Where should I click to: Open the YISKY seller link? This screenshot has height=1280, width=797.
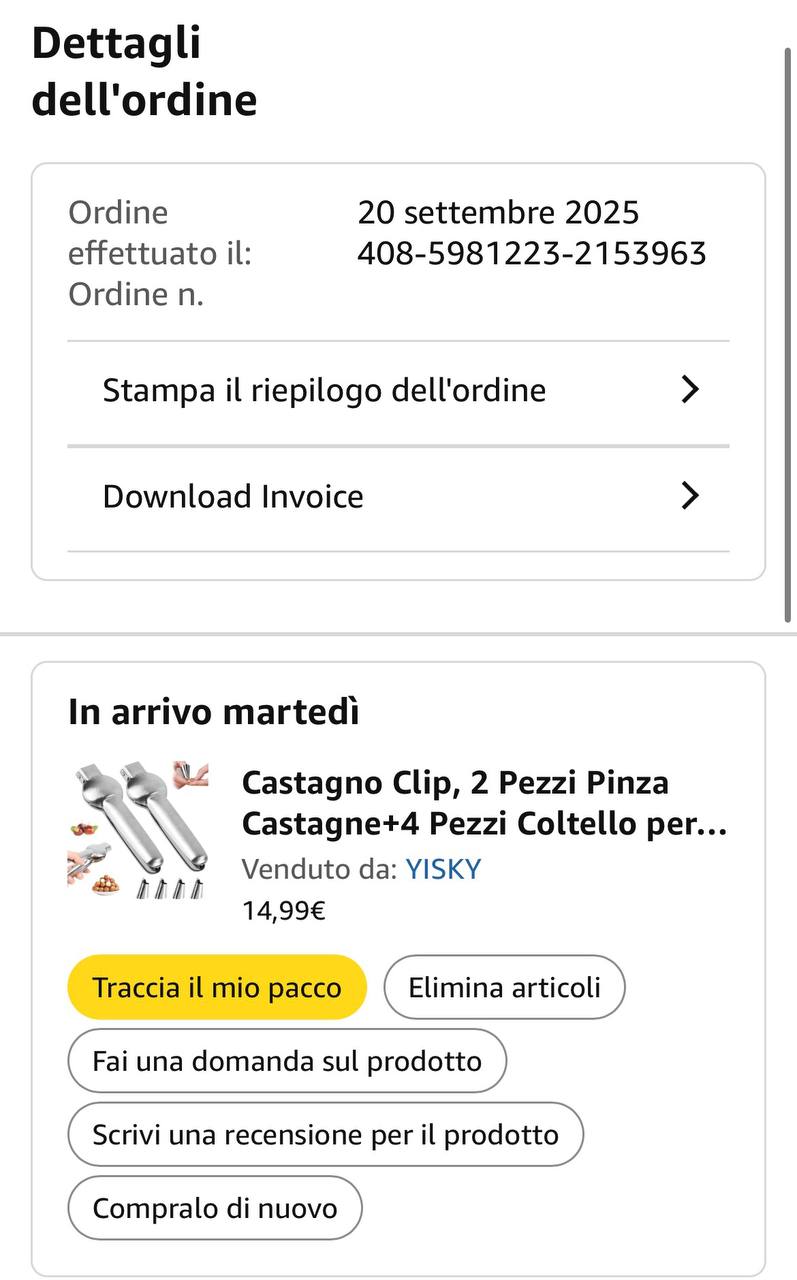[443, 869]
